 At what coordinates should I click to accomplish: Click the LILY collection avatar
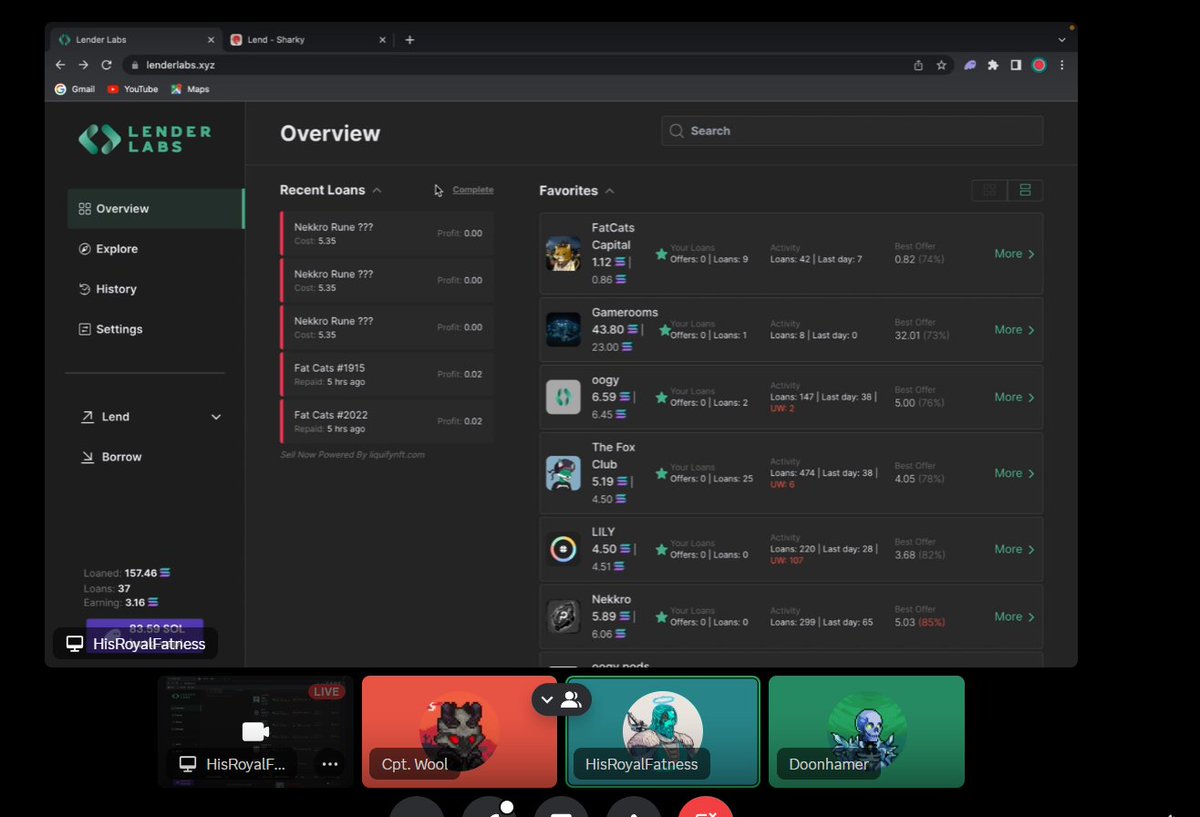(563, 549)
